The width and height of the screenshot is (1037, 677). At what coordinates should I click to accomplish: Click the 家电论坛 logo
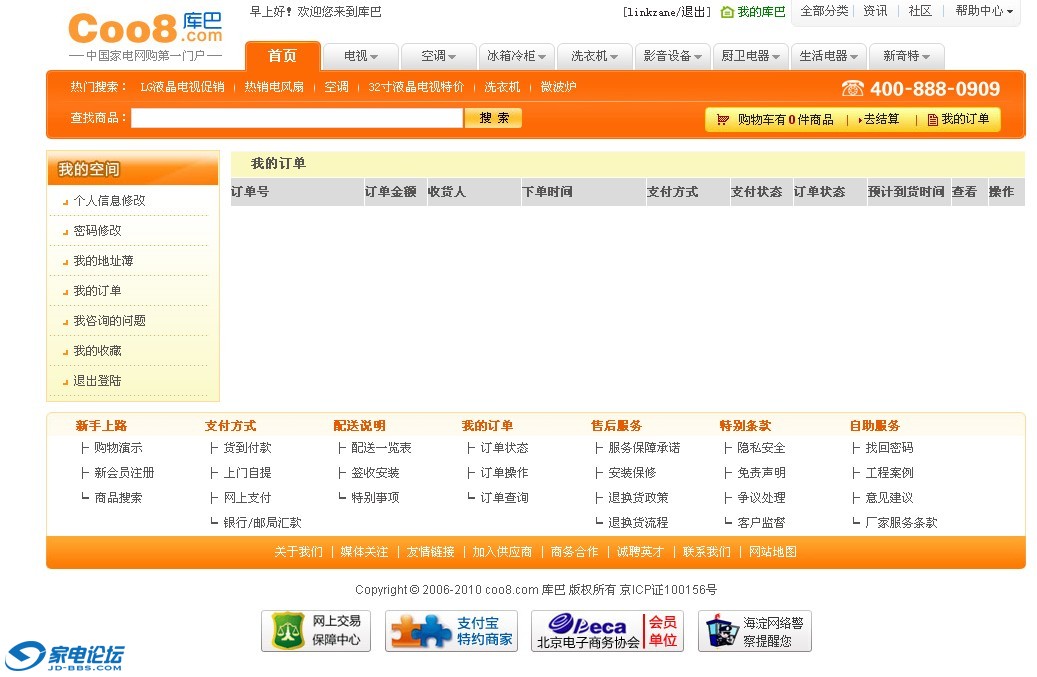click(65, 657)
